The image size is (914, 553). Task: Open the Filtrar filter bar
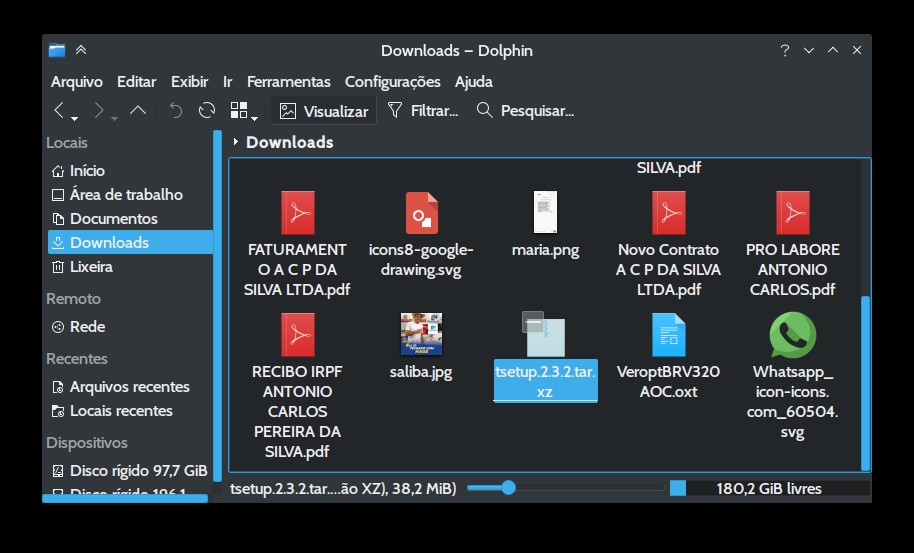(x=423, y=111)
